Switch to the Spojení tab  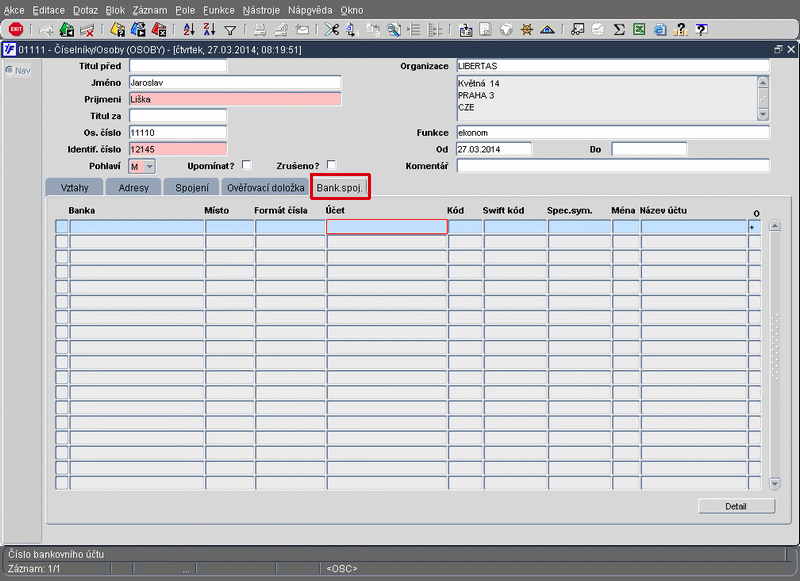(192, 187)
